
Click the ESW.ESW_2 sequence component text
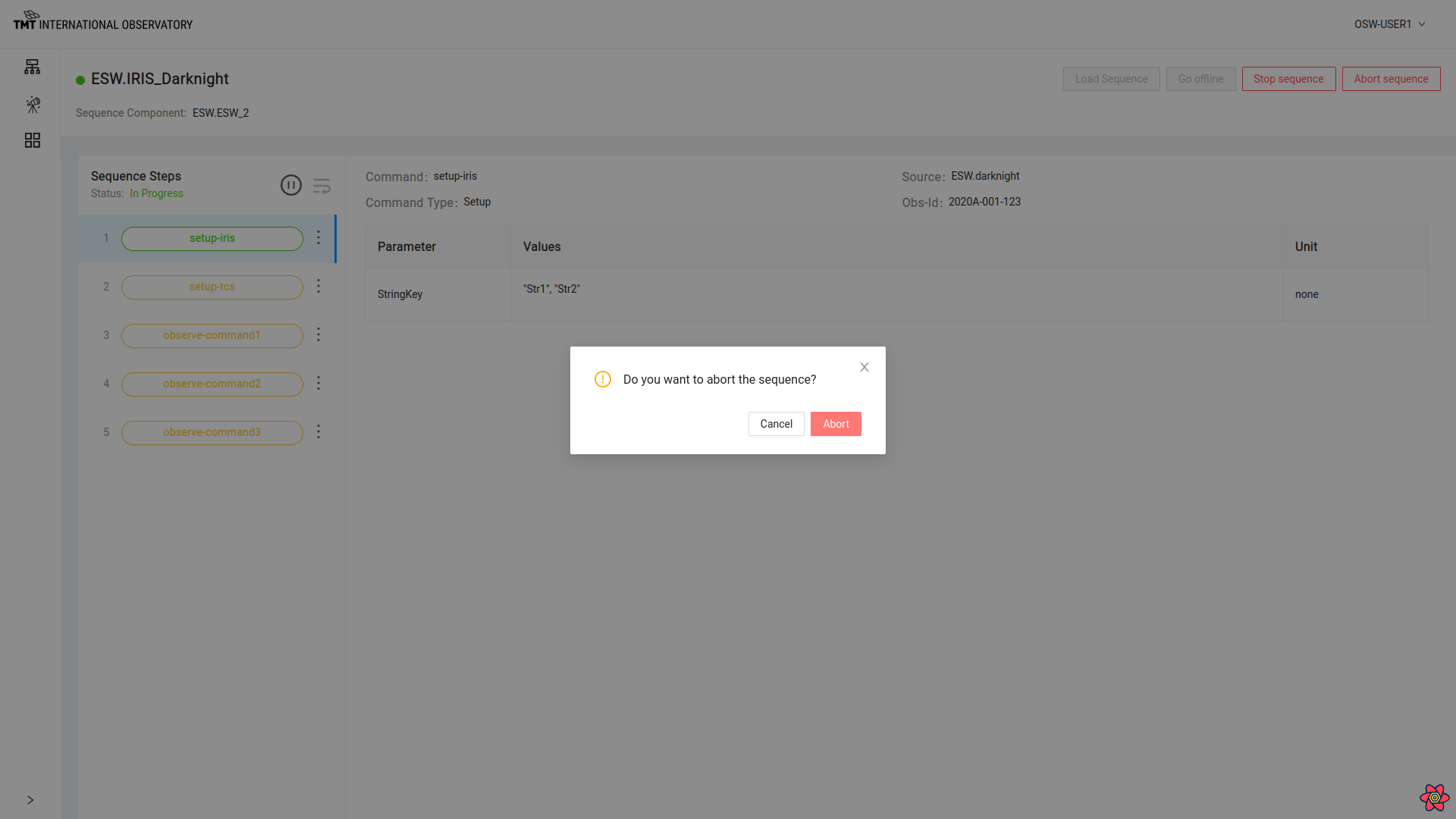click(221, 113)
